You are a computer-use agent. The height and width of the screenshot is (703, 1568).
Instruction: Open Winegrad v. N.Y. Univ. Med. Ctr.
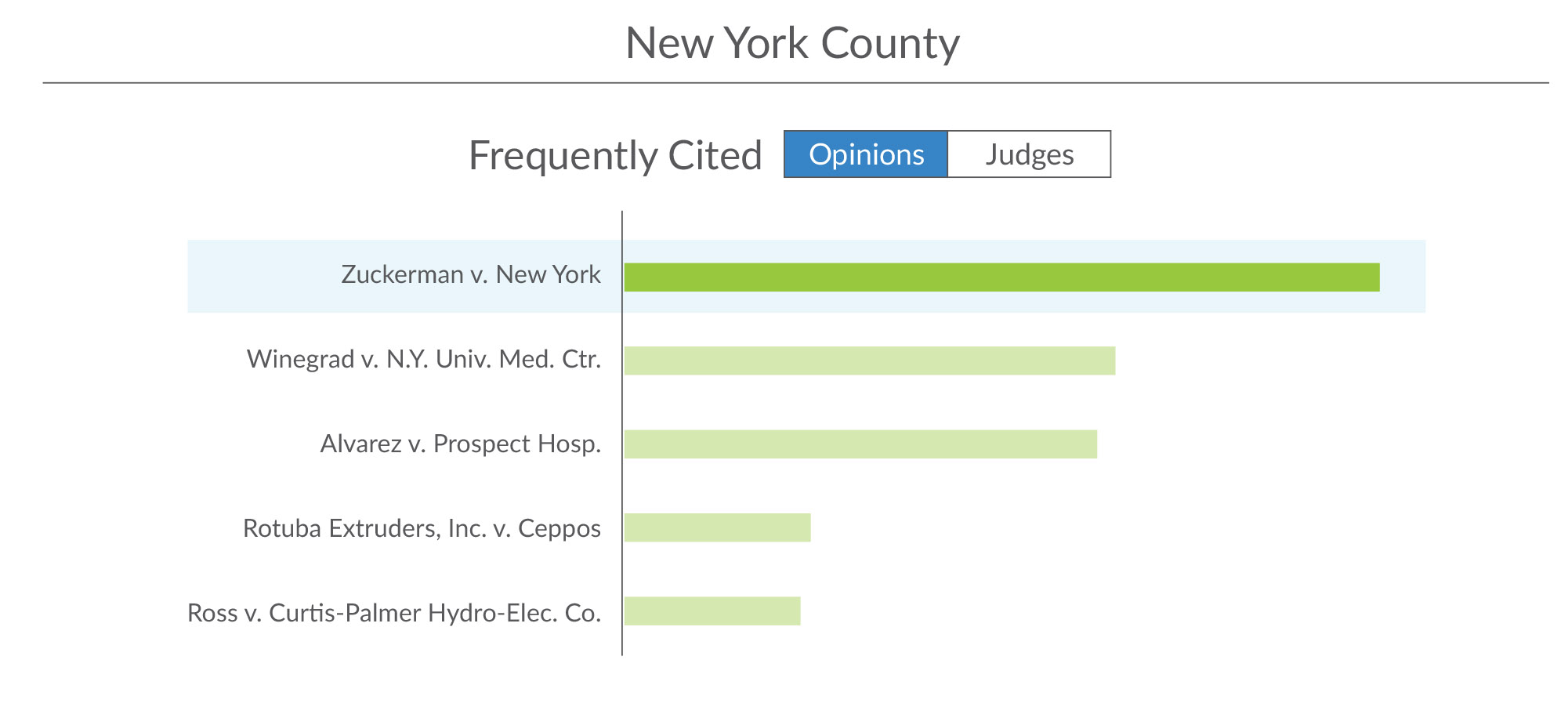tap(424, 360)
